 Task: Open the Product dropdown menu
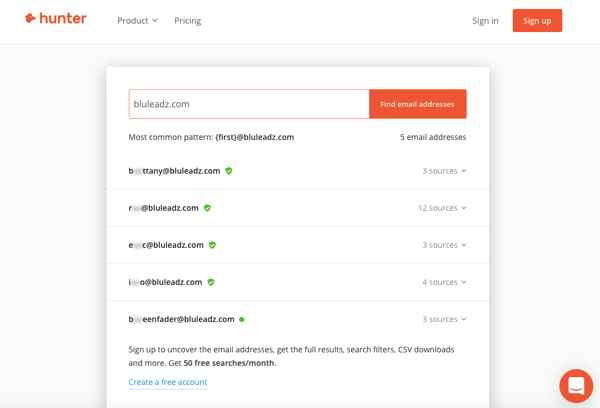pos(137,21)
